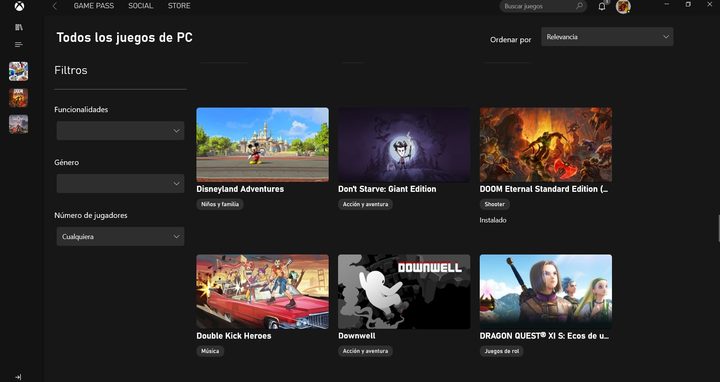Expand the sidebar with bottom arrow icon
720x382 pixels.
point(18,377)
